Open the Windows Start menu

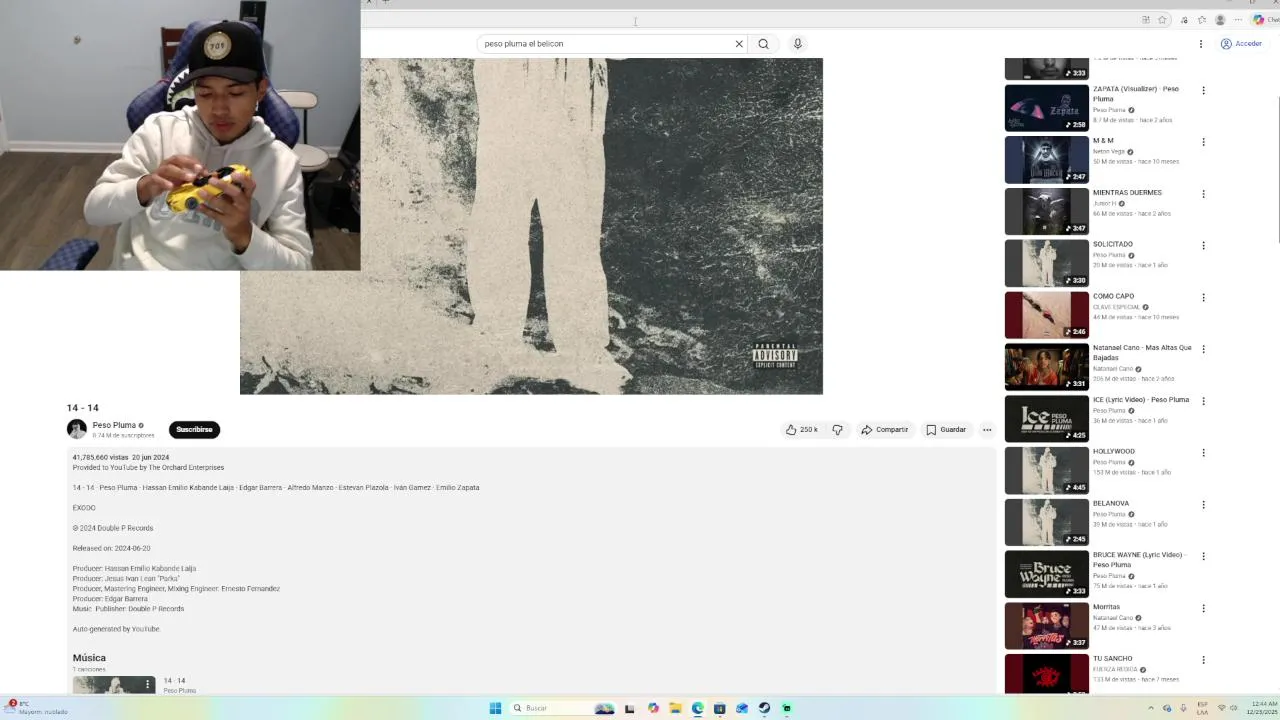(495, 708)
